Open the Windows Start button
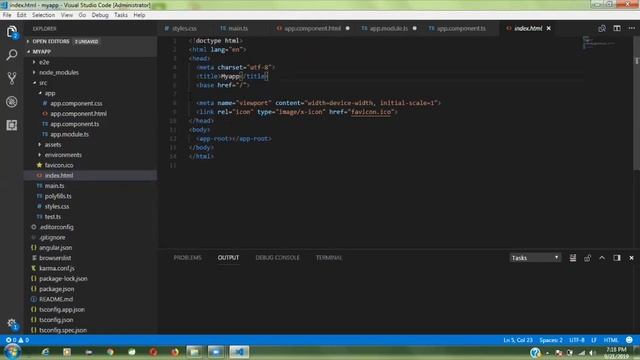The width and height of the screenshot is (640, 360). point(12,352)
